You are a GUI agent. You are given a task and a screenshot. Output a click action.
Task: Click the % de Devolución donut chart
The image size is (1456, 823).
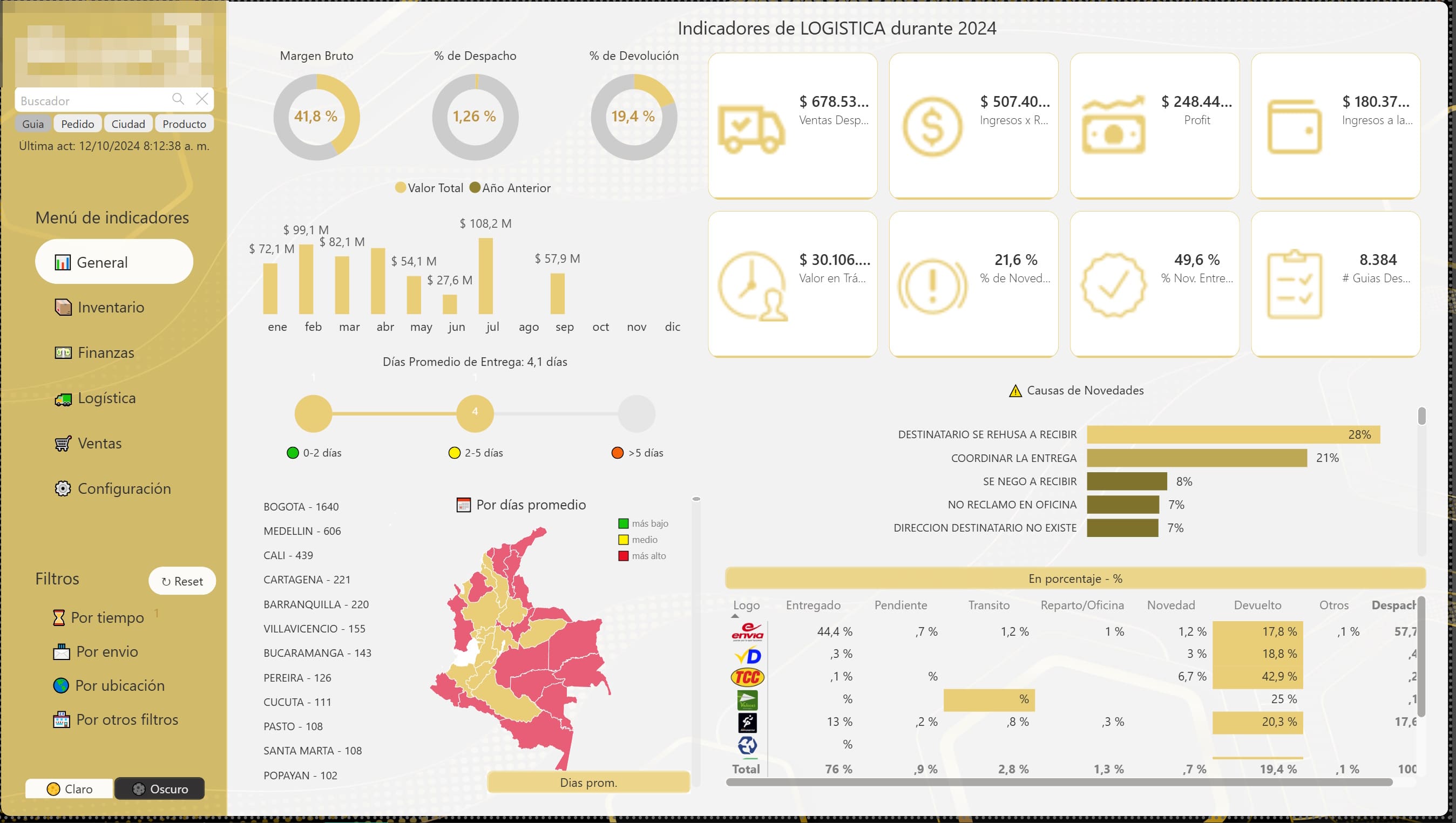(x=633, y=117)
